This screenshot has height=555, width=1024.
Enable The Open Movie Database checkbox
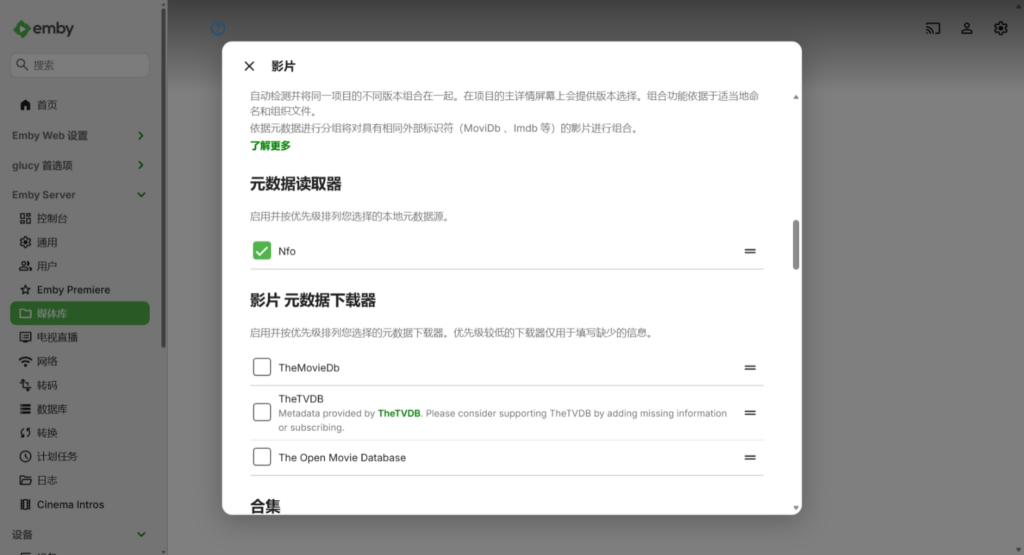(x=262, y=458)
